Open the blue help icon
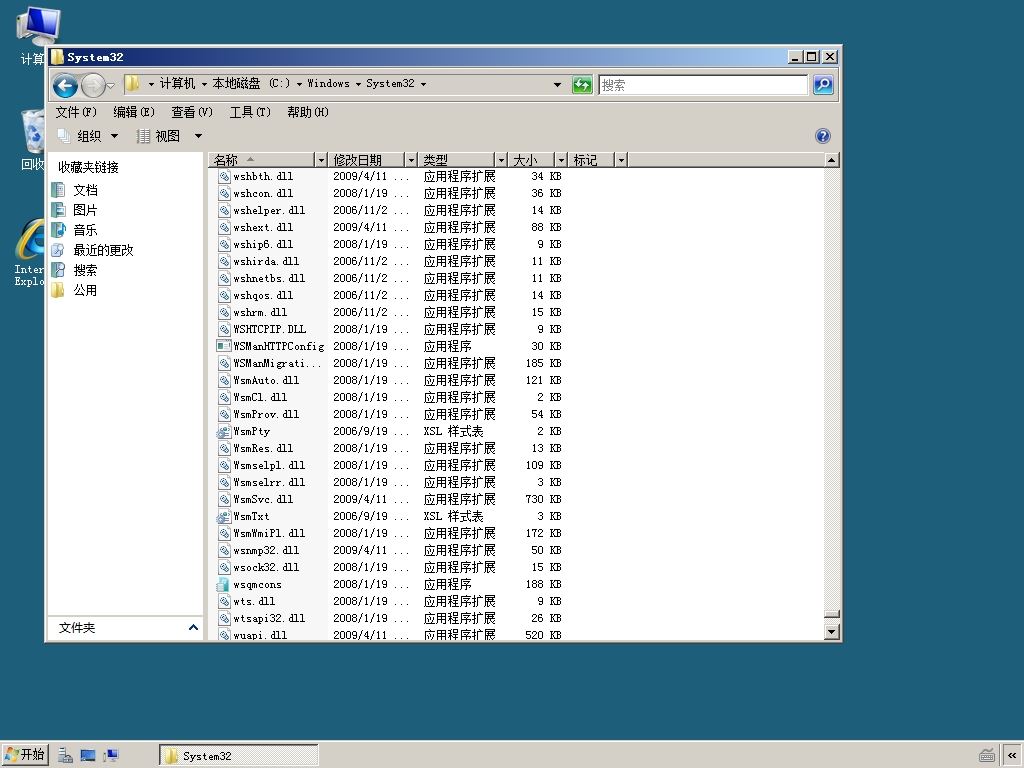This screenshot has height=768, width=1024. point(822,136)
